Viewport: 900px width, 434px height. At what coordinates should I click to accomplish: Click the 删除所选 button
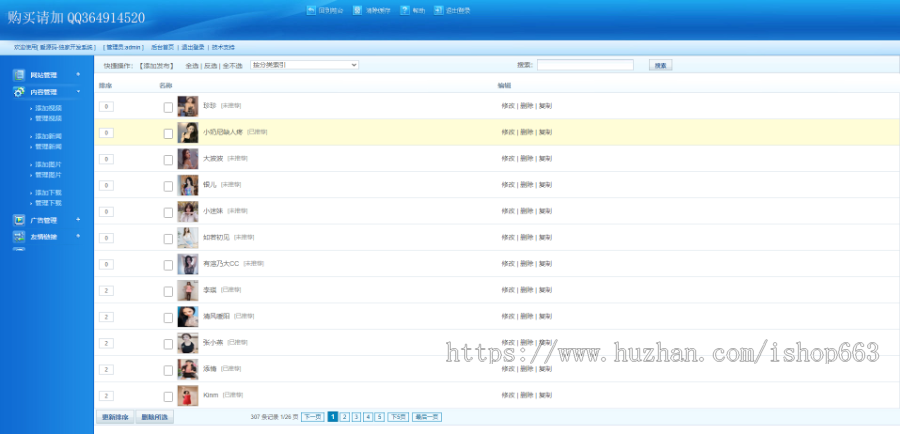pos(154,417)
